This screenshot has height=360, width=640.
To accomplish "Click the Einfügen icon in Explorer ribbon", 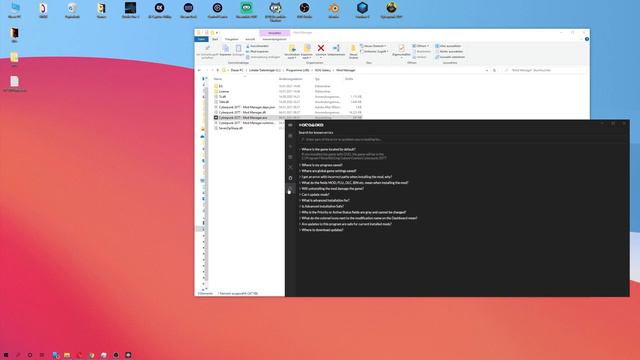I will click(x=238, y=49).
